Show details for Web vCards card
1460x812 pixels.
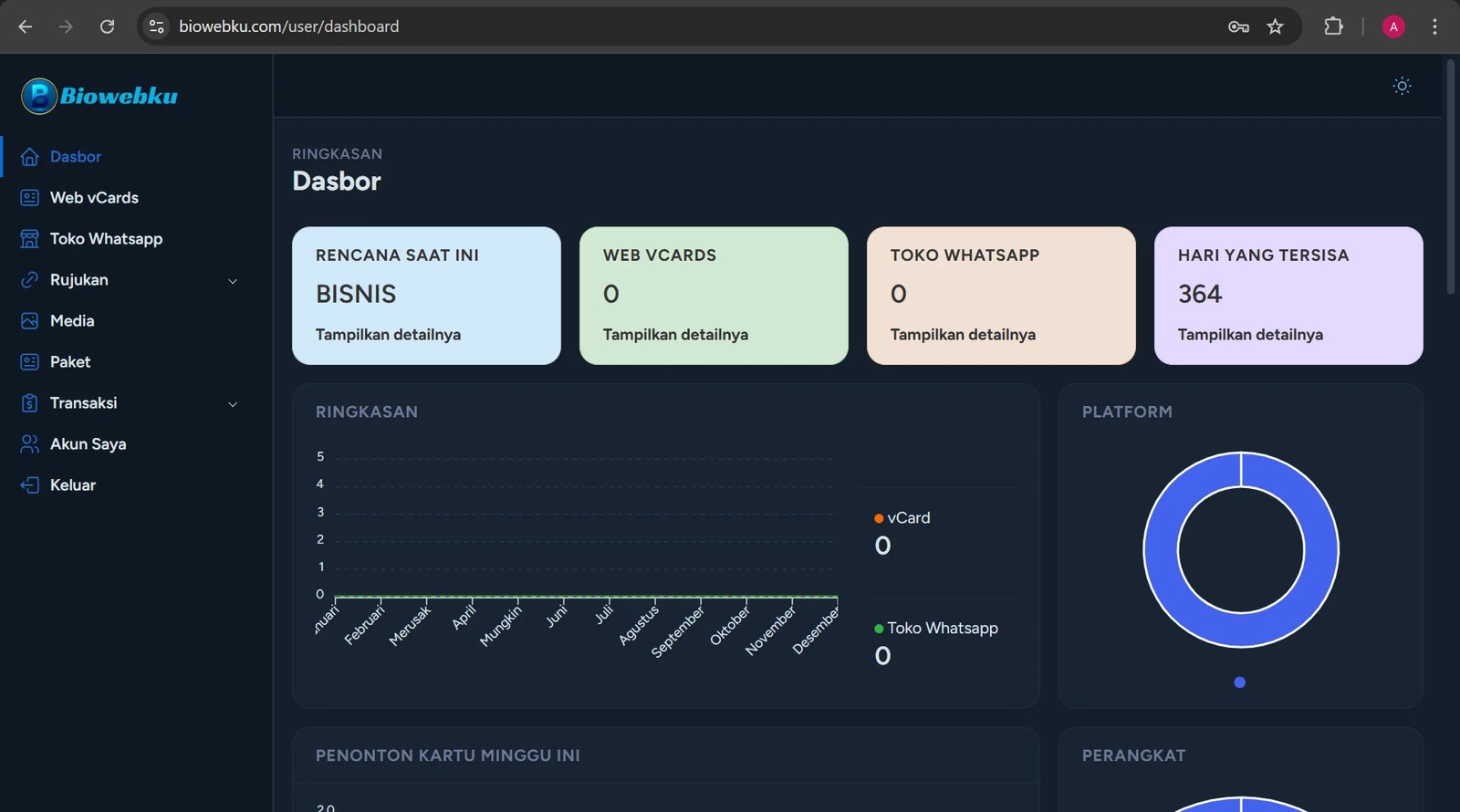click(x=675, y=335)
